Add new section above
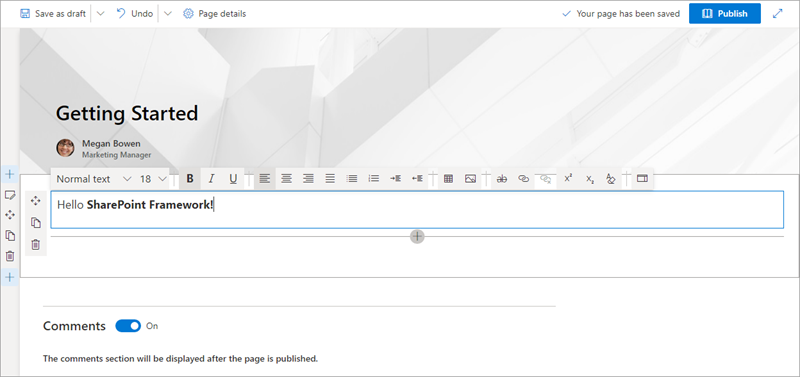Screen dimensions: 800x377 pyautogui.click(x=9, y=174)
